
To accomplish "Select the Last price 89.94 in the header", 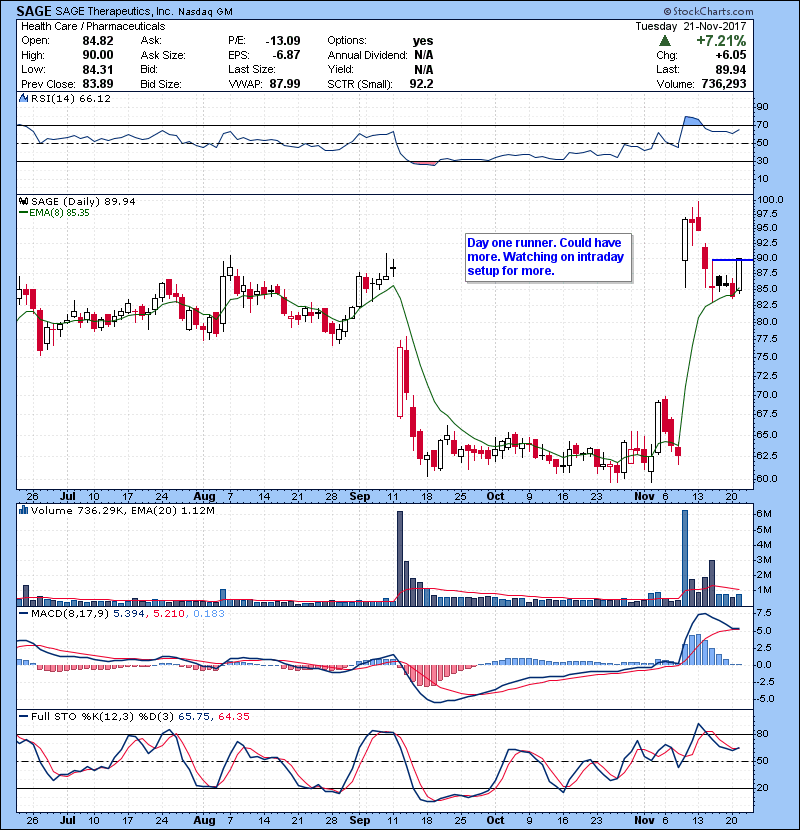I will (x=731, y=69).
